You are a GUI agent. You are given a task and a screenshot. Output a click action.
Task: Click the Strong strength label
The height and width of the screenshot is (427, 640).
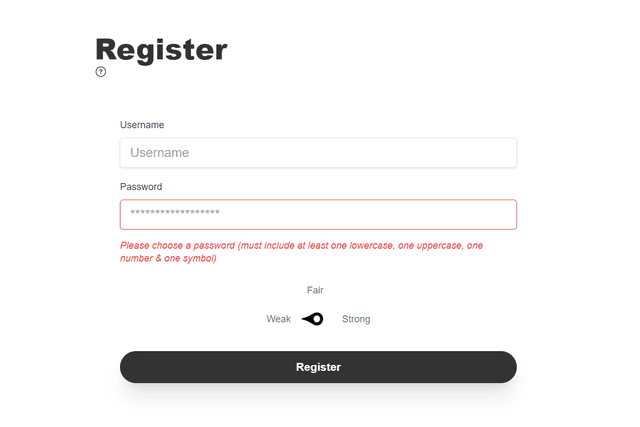pos(356,319)
